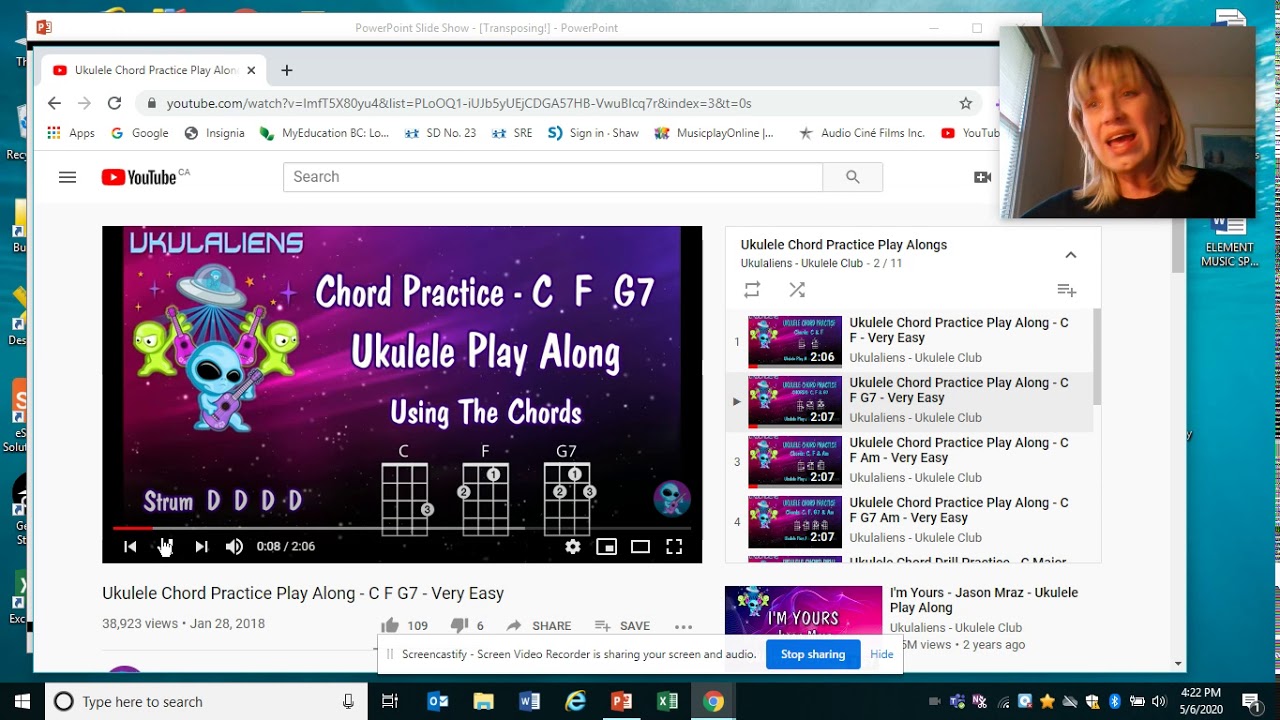The image size is (1280, 720).
Task: Seek on the video progress bar
Action: [x=402, y=527]
